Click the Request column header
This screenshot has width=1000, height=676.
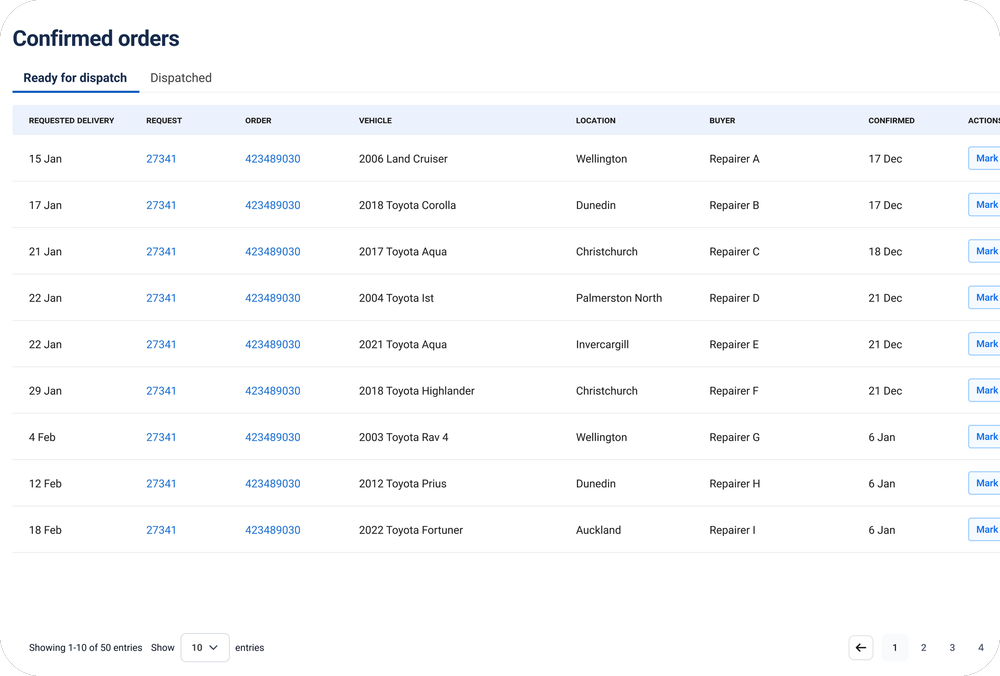(164, 121)
